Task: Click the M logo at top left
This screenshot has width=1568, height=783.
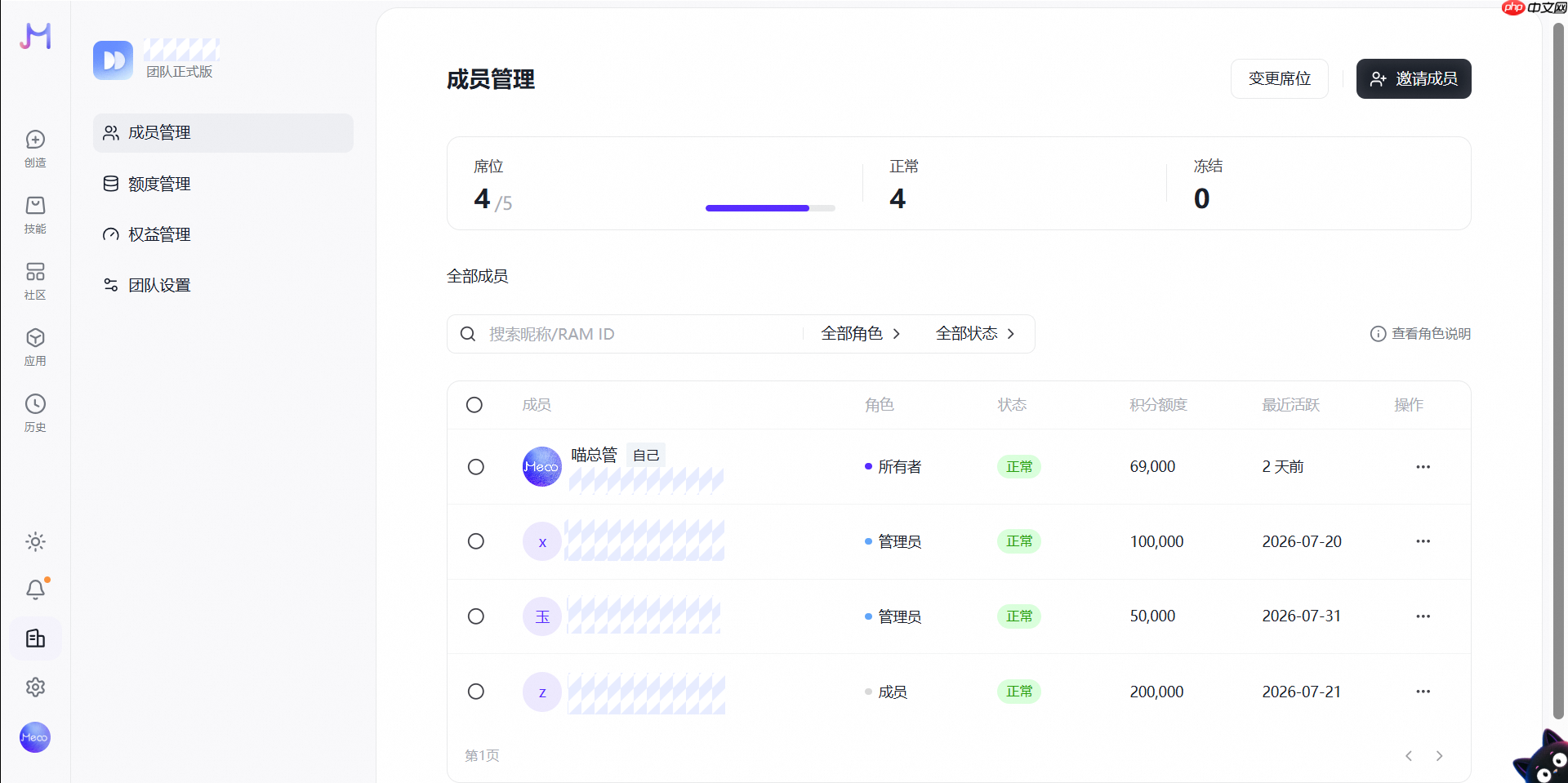Action: pos(35,36)
